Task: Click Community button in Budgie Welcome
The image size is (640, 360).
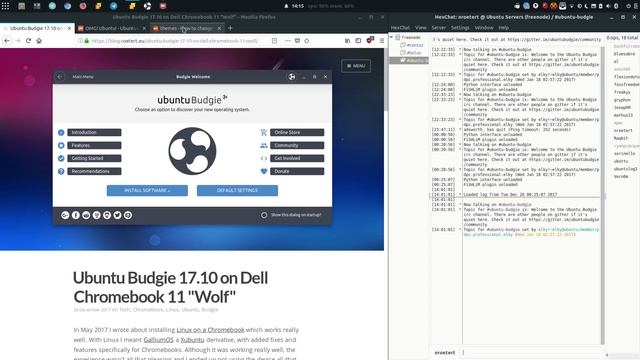Action: tap(297, 145)
